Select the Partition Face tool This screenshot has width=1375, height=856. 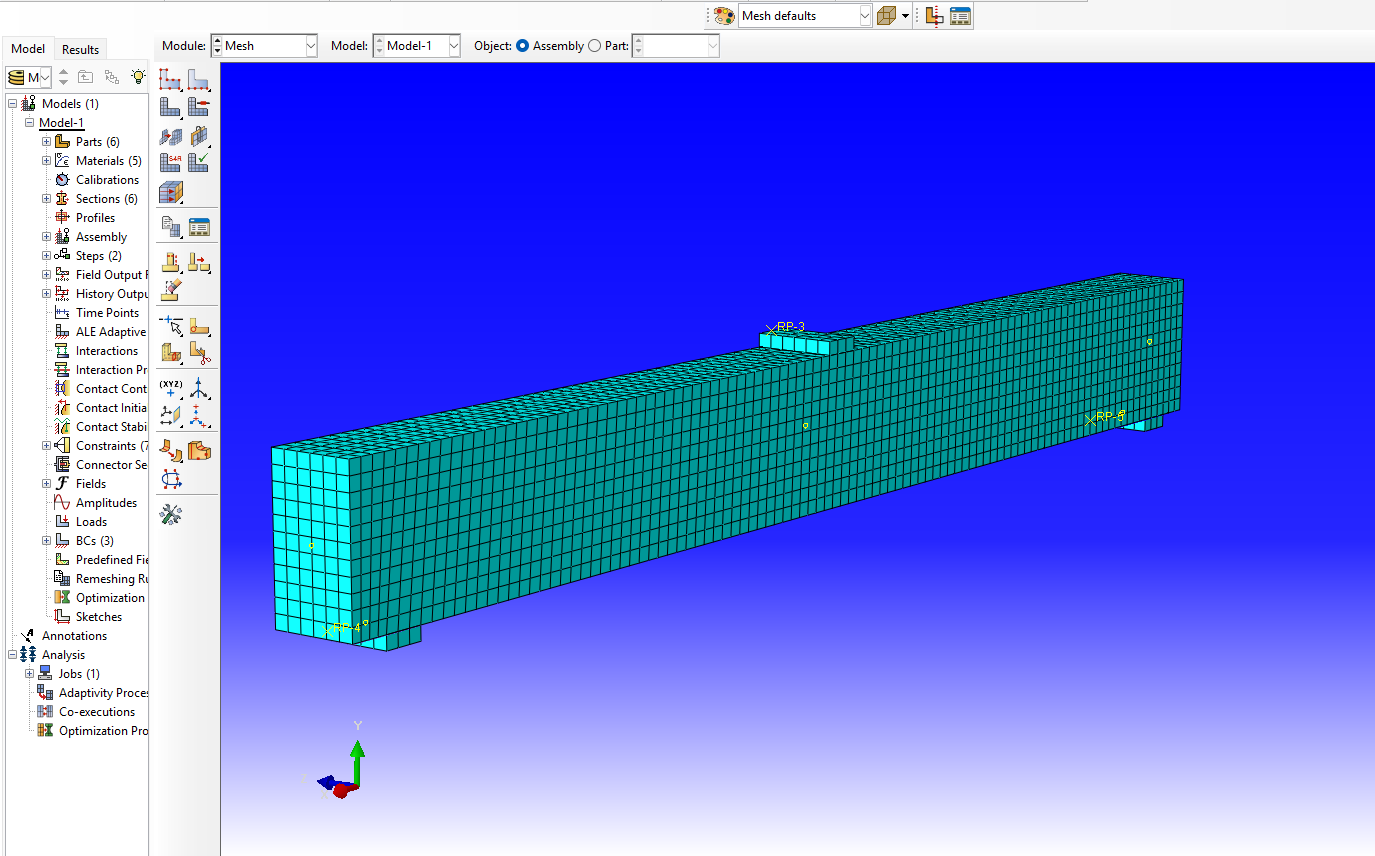tap(199, 325)
